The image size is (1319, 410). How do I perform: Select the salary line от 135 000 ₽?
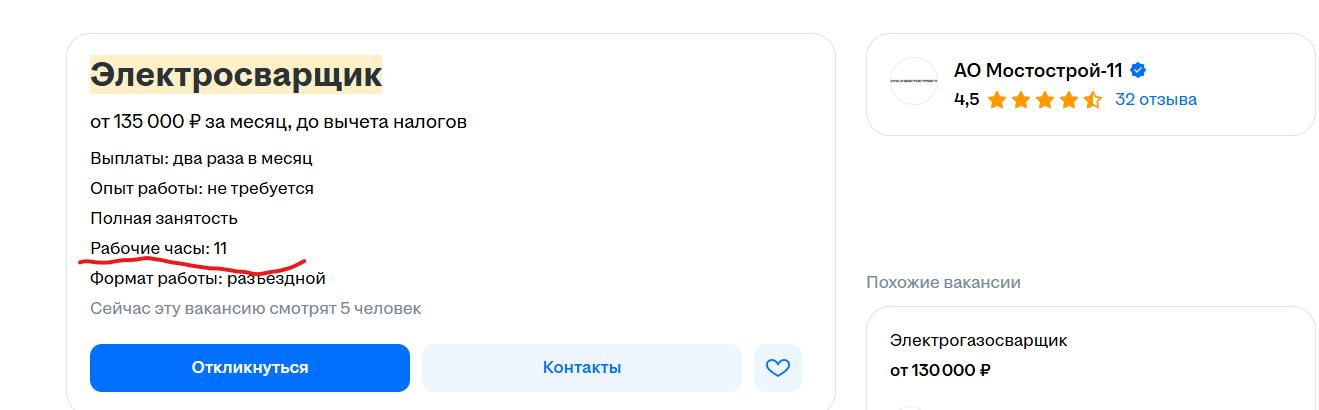[x=279, y=122]
